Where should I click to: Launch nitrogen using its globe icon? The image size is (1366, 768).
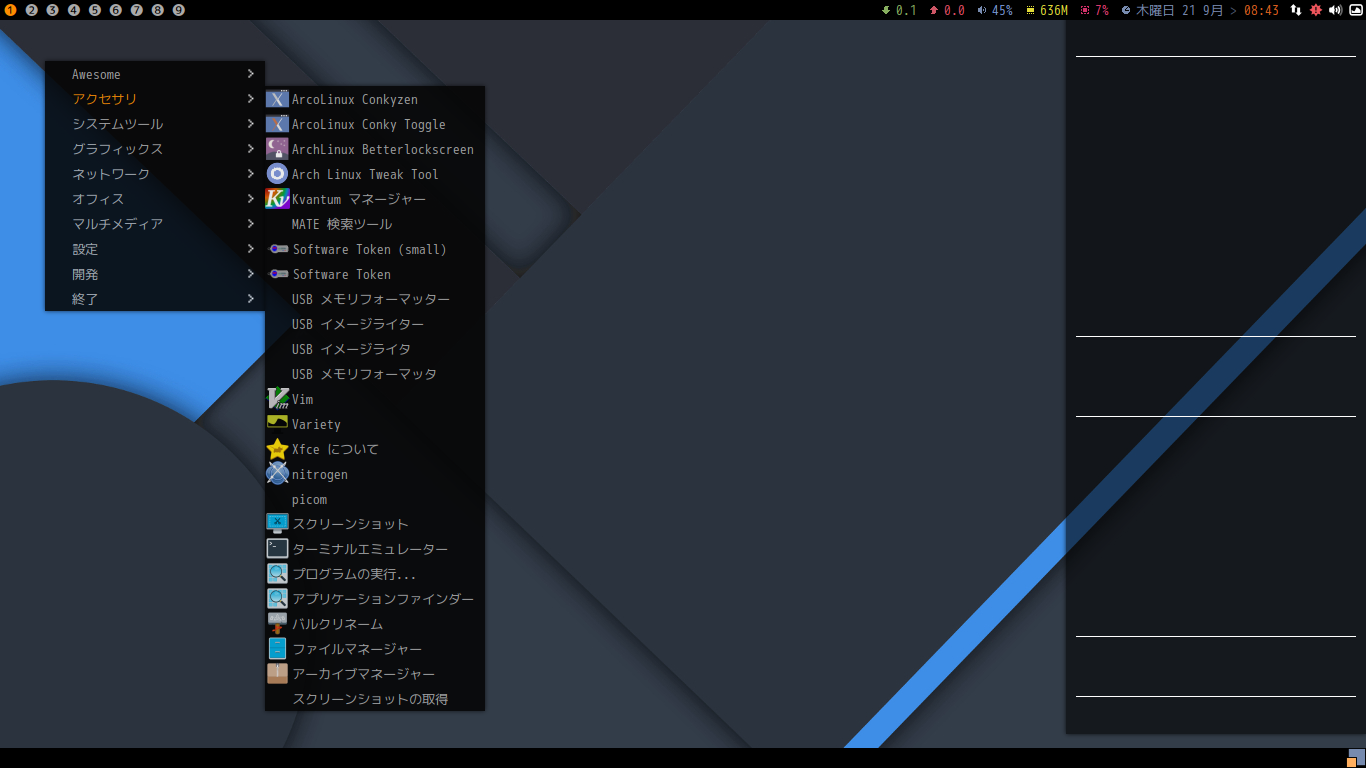point(277,474)
